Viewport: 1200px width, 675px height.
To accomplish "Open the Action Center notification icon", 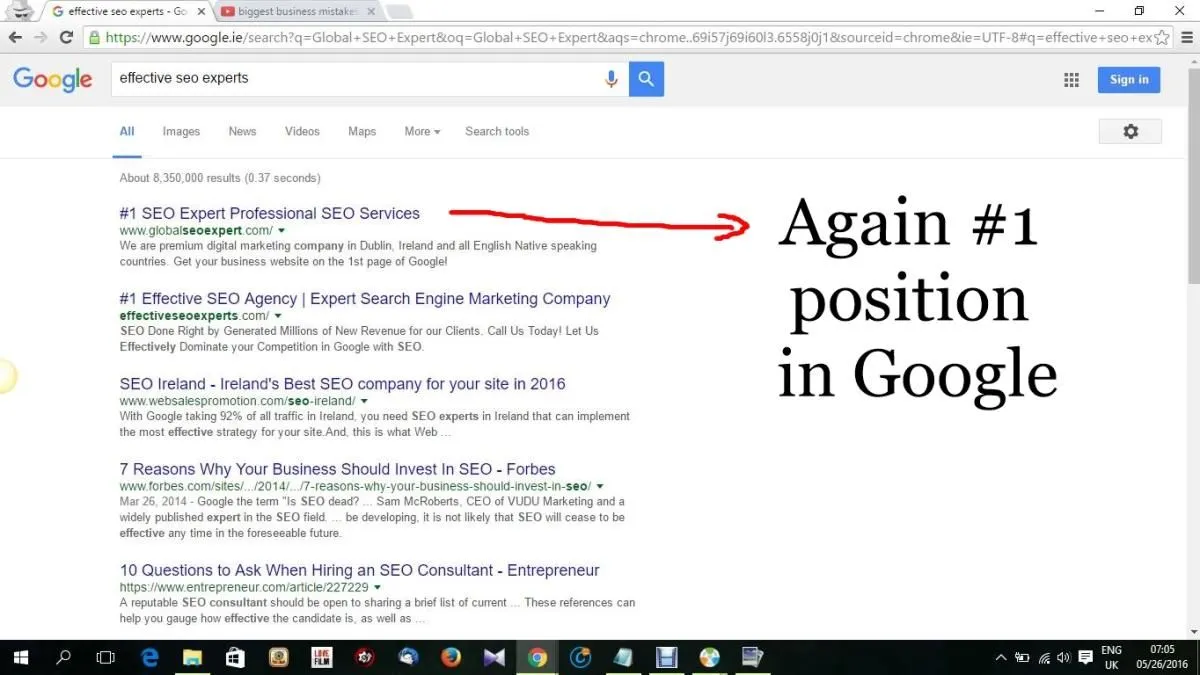I will click(x=1085, y=657).
